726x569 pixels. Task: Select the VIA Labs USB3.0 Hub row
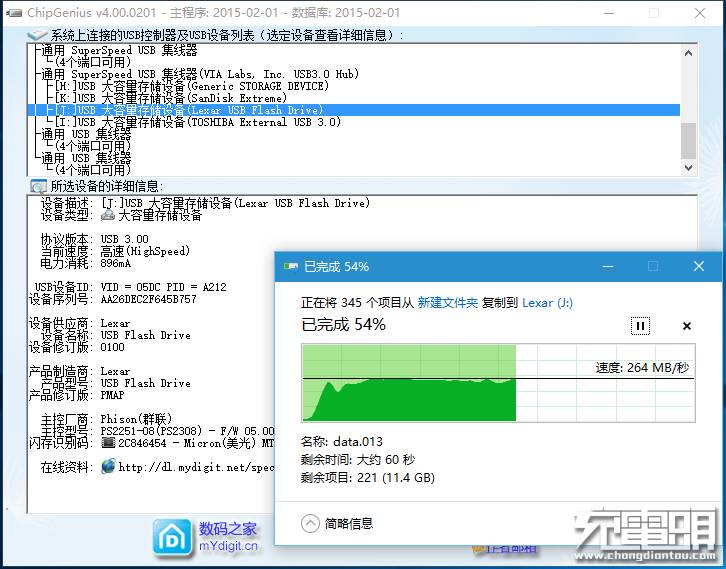tap(200, 74)
